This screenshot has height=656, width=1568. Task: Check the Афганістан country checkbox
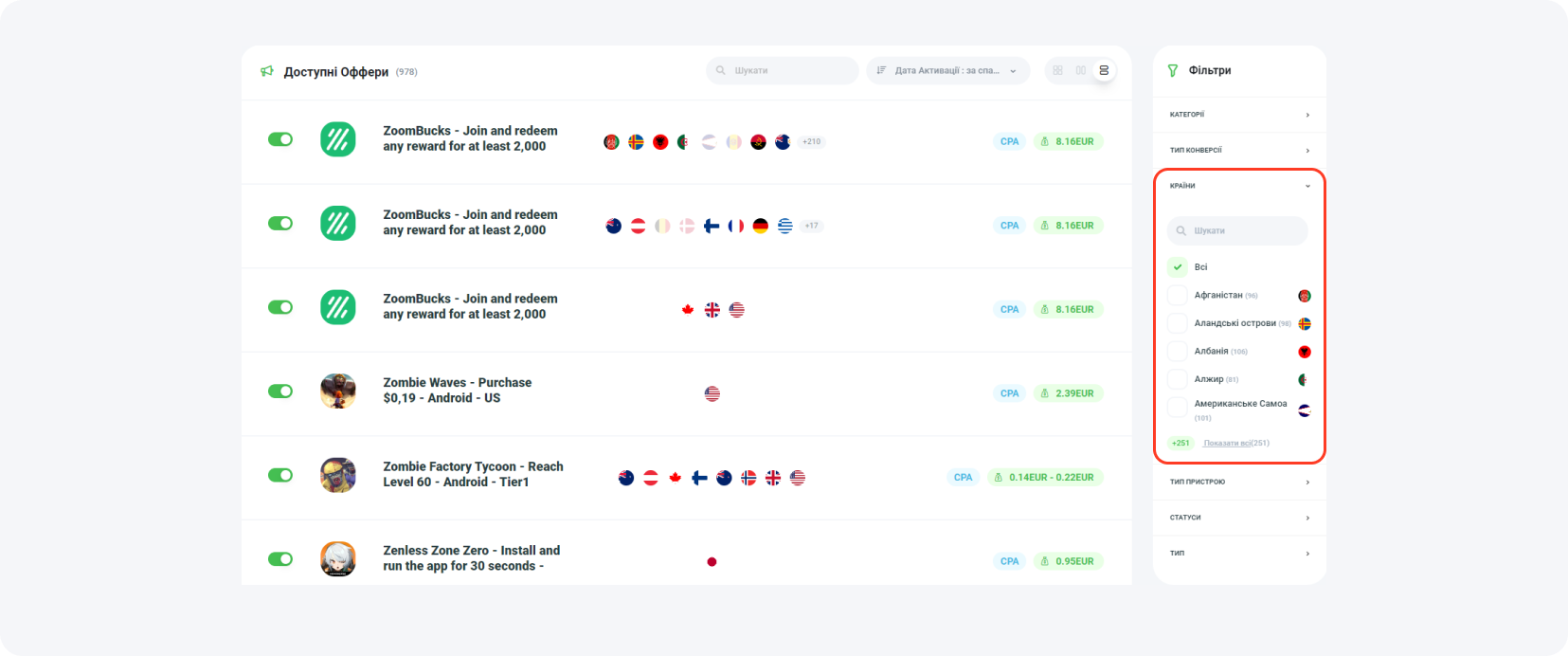pos(1178,296)
